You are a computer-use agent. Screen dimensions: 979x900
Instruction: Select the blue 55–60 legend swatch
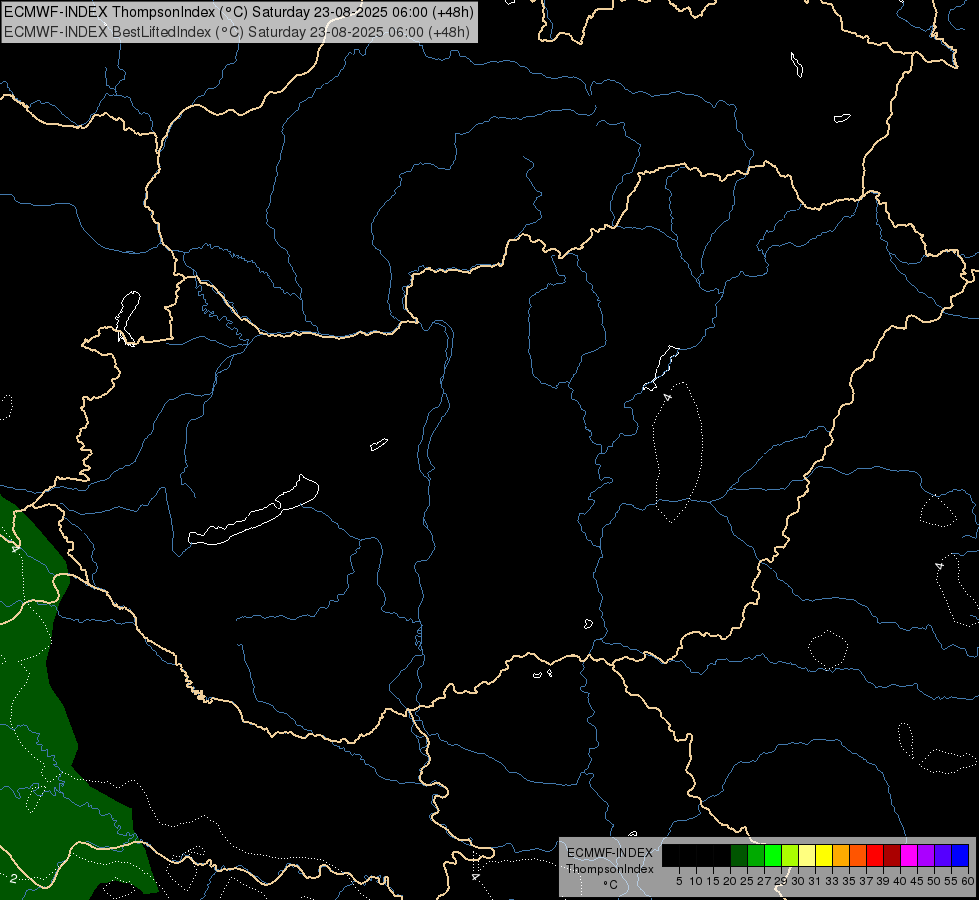click(960, 855)
